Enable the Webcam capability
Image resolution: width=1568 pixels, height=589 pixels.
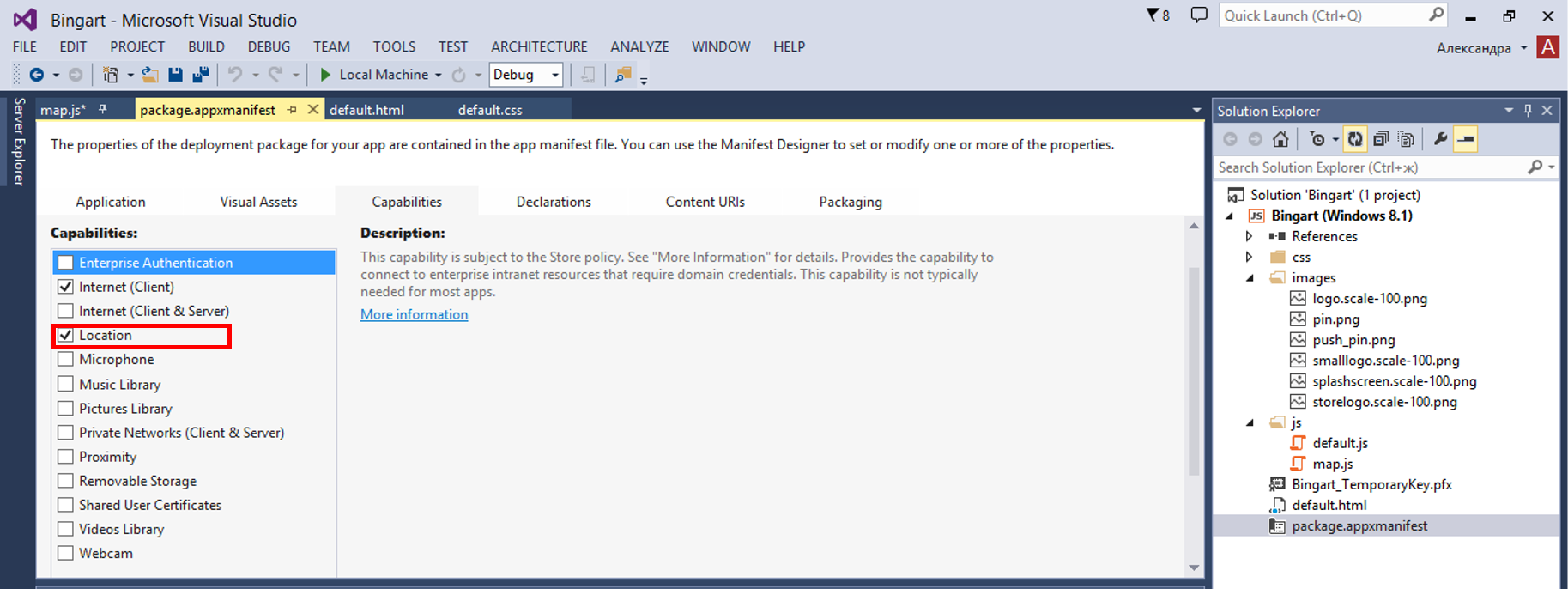[65, 553]
